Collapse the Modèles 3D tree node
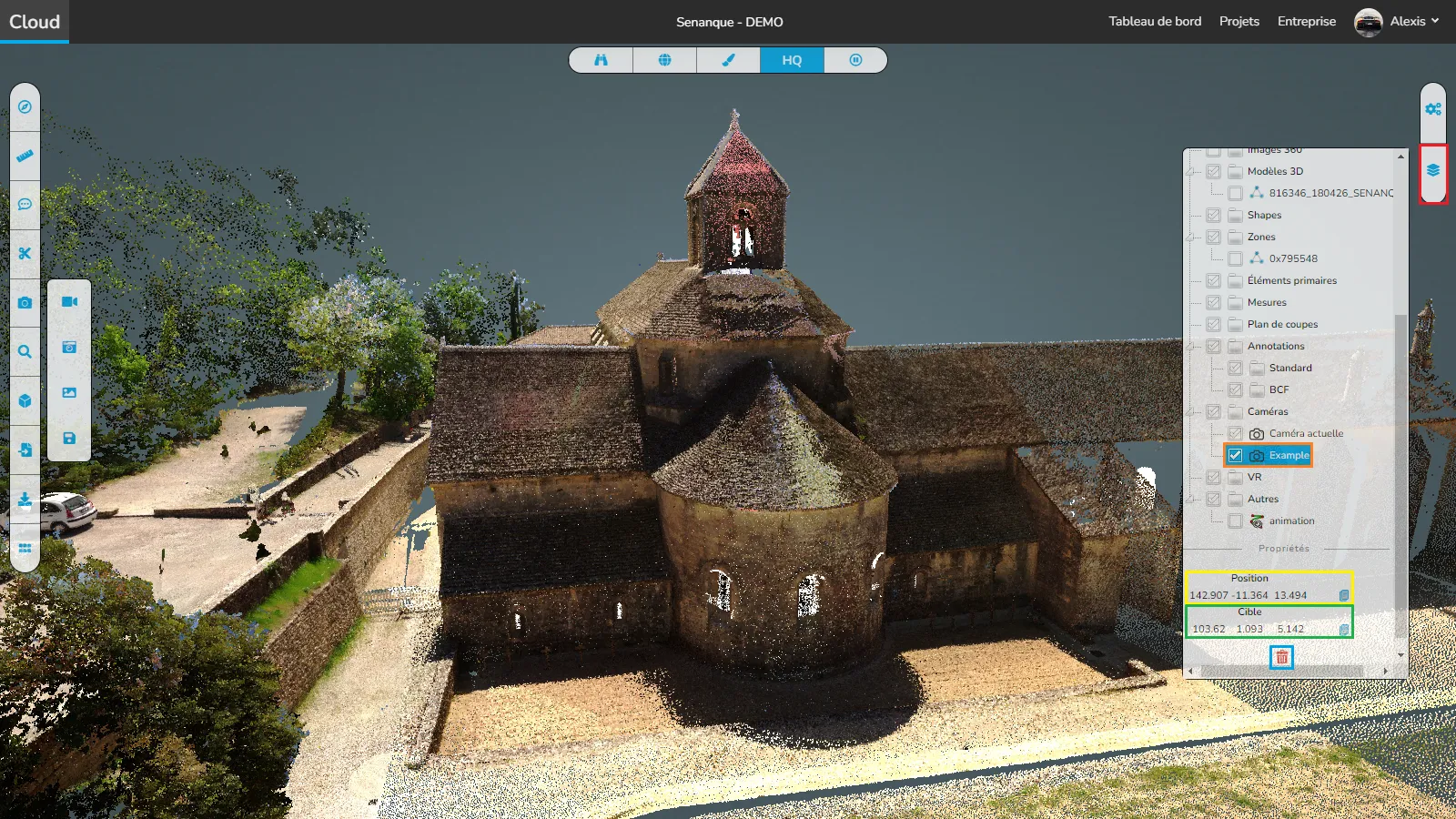 pyautogui.click(x=1191, y=171)
